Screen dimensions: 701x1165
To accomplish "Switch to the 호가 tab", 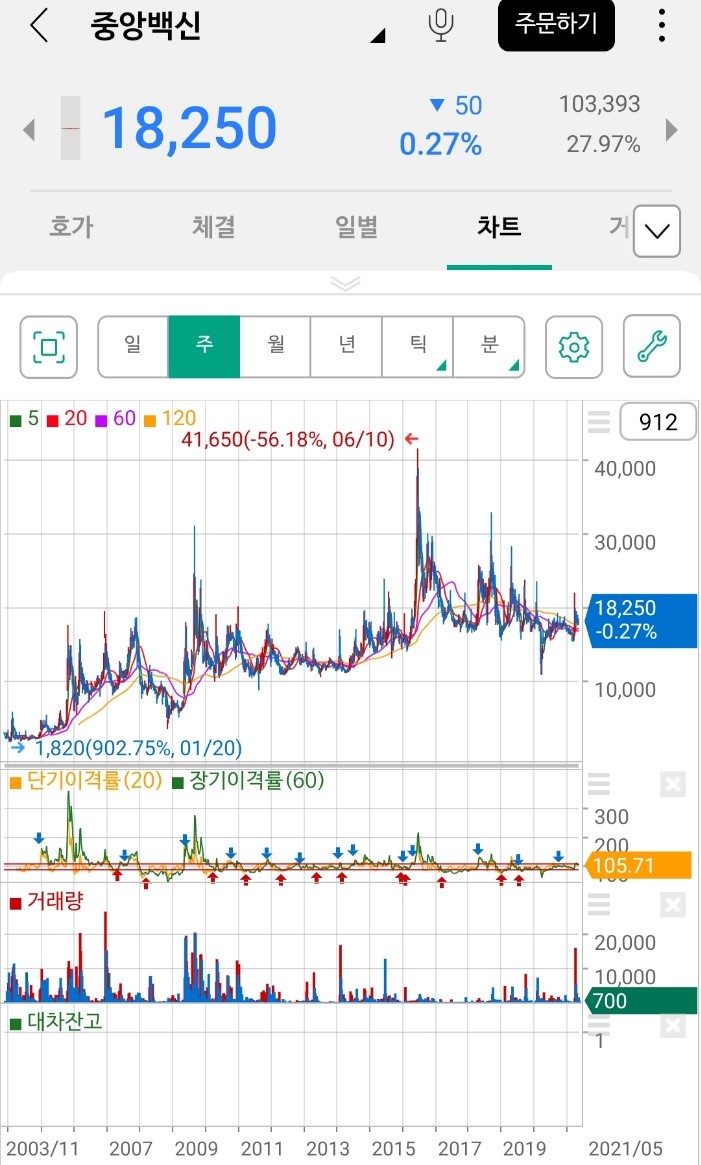I will tap(71, 227).
